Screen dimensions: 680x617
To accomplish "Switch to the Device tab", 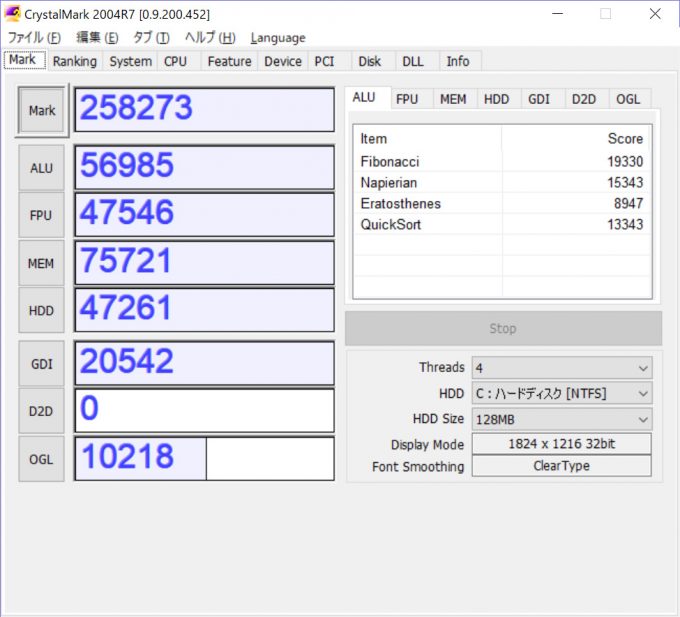I will [283, 62].
